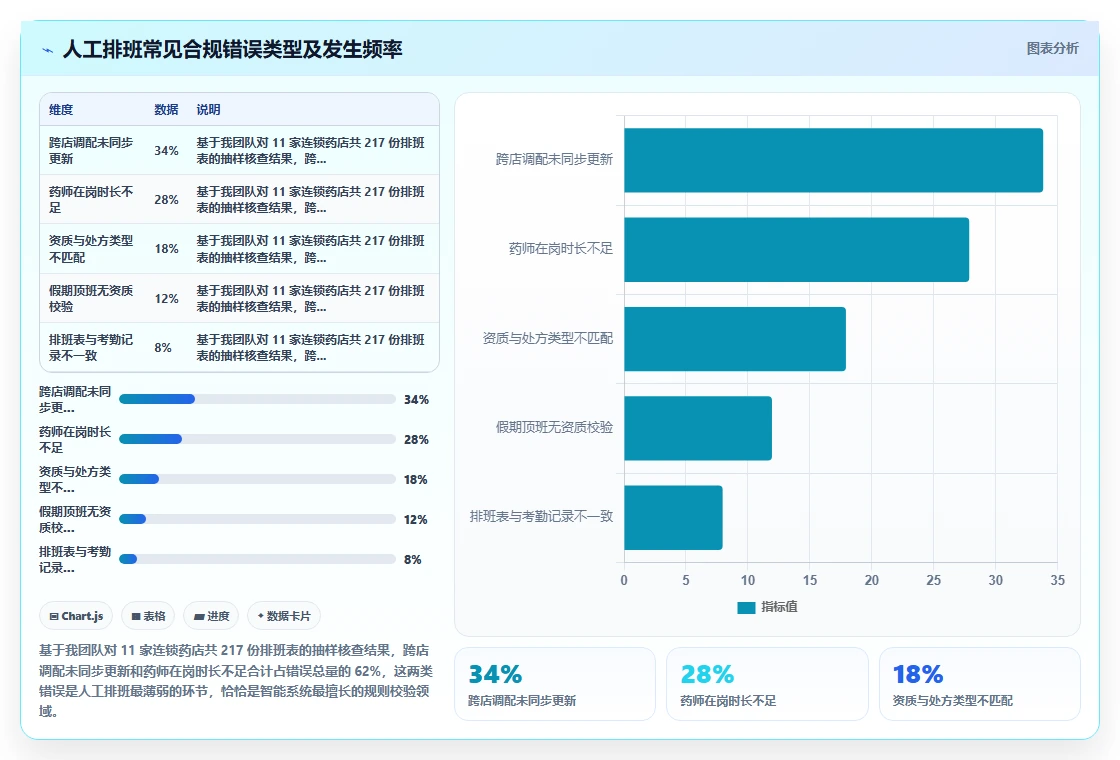This screenshot has width=1120, height=760.
Task: Click the 进度 tag chip
Action: click(x=211, y=616)
